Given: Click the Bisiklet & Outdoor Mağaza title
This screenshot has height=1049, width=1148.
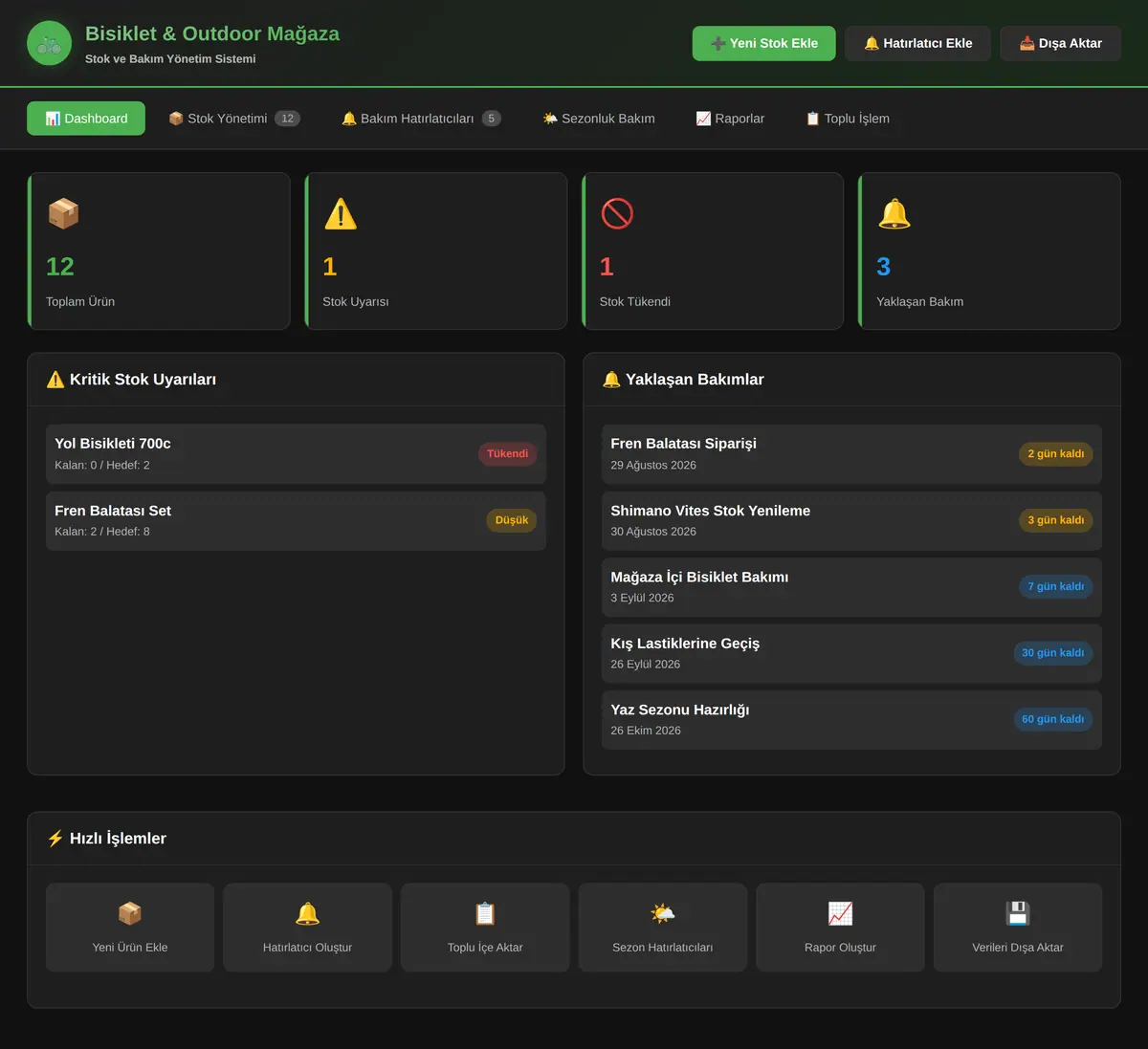Looking at the screenshot, I should pyautogui.click(x=212, y=33).
